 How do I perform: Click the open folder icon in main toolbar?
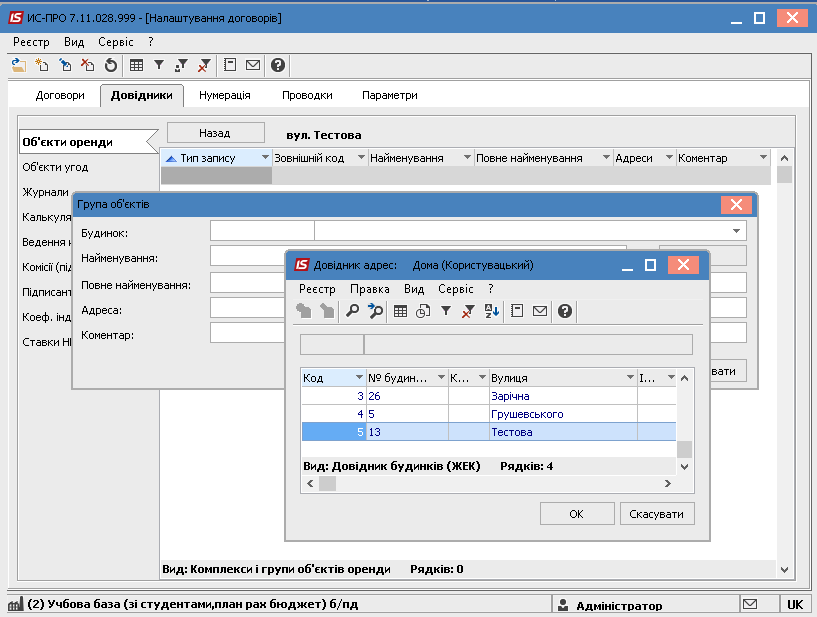click(x=19, y=65)
